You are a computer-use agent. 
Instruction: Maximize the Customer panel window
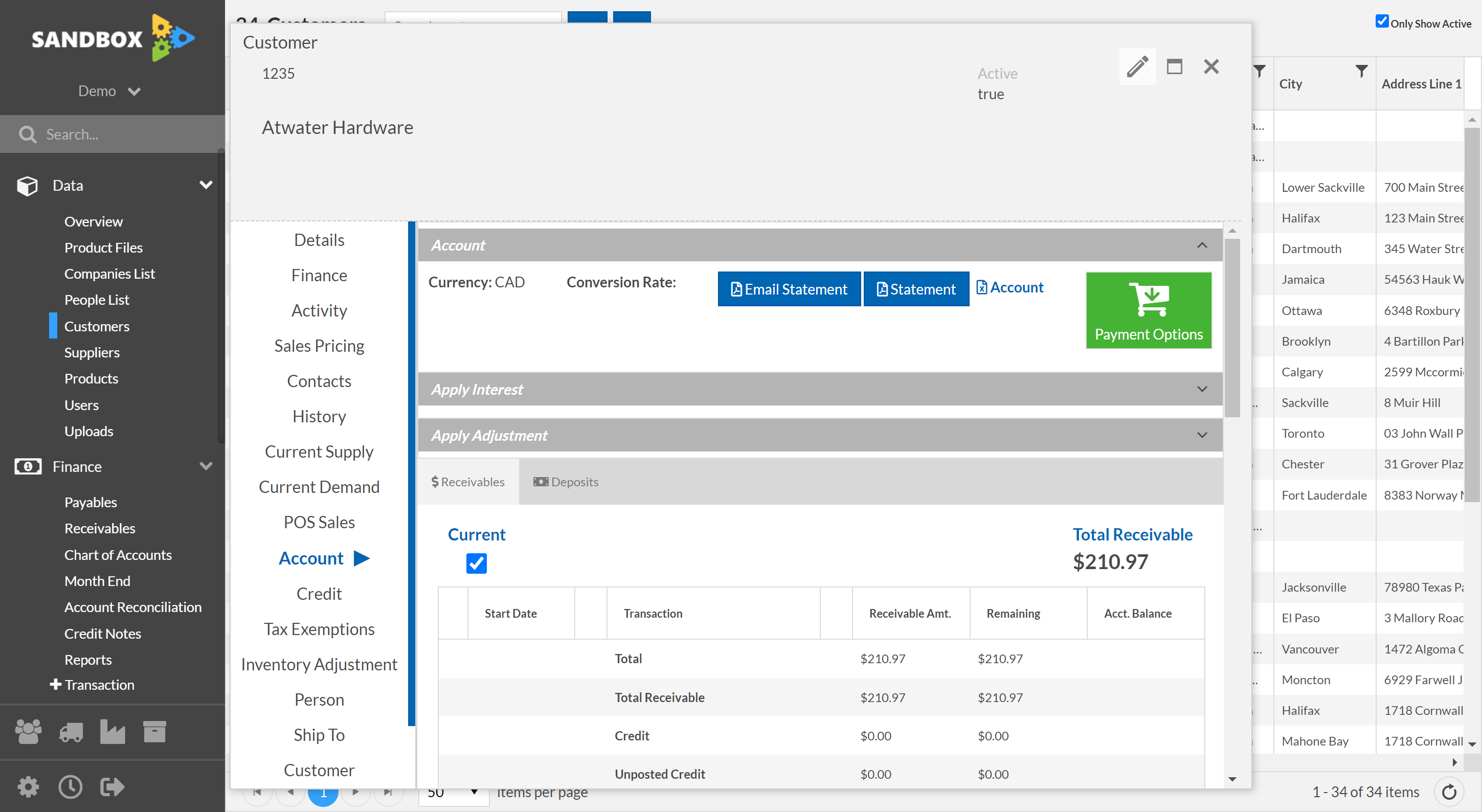[x=1174, y=66]
